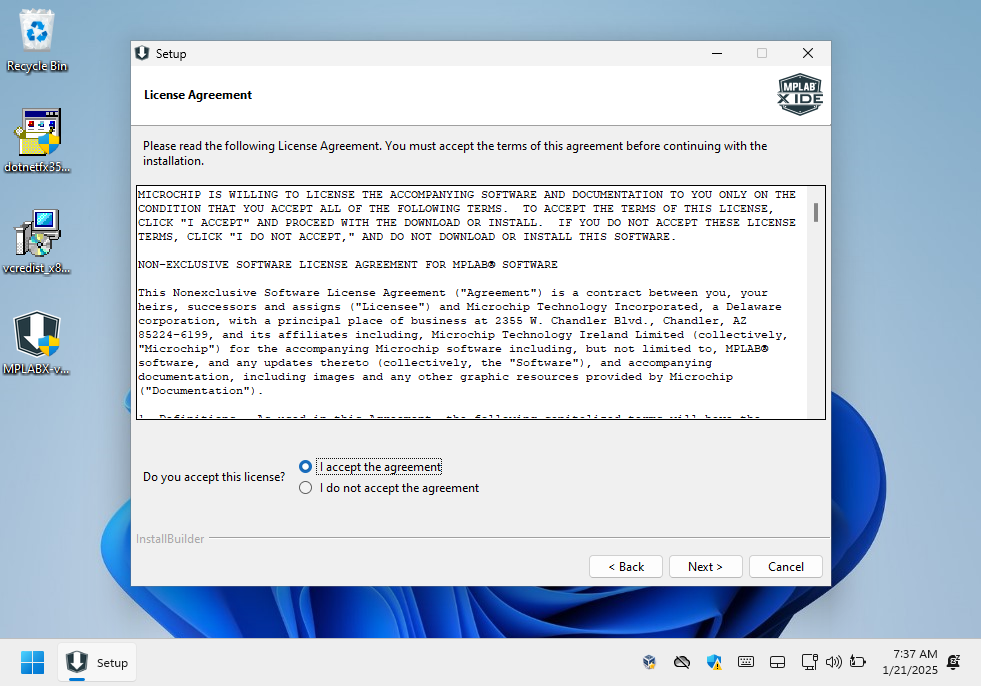981x686 pixels.
Task: Click the Setup taskbar button
Action: 97,662
